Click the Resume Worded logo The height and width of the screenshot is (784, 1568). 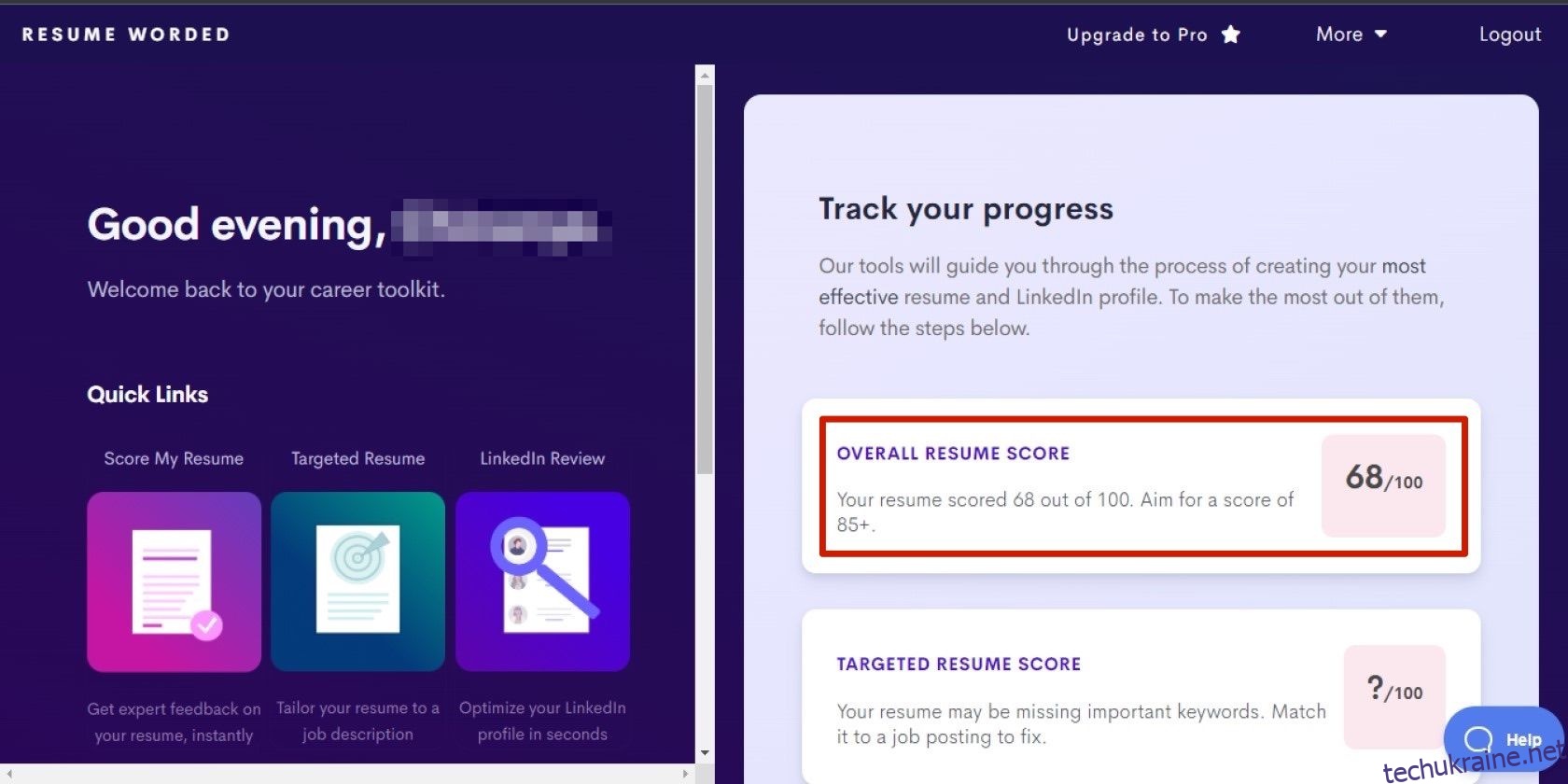pyautogui.click(x=126, y=35)
